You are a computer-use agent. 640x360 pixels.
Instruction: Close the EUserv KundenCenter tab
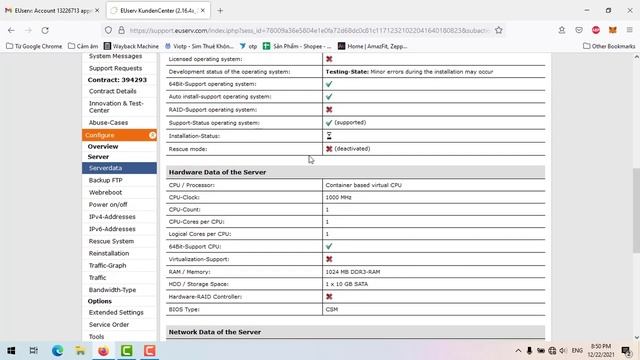(x=203, y=11)
